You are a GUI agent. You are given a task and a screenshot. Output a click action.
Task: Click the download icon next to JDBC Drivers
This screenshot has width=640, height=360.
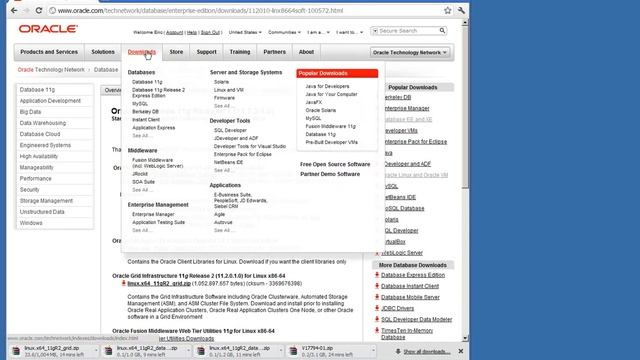pos(377,308)
